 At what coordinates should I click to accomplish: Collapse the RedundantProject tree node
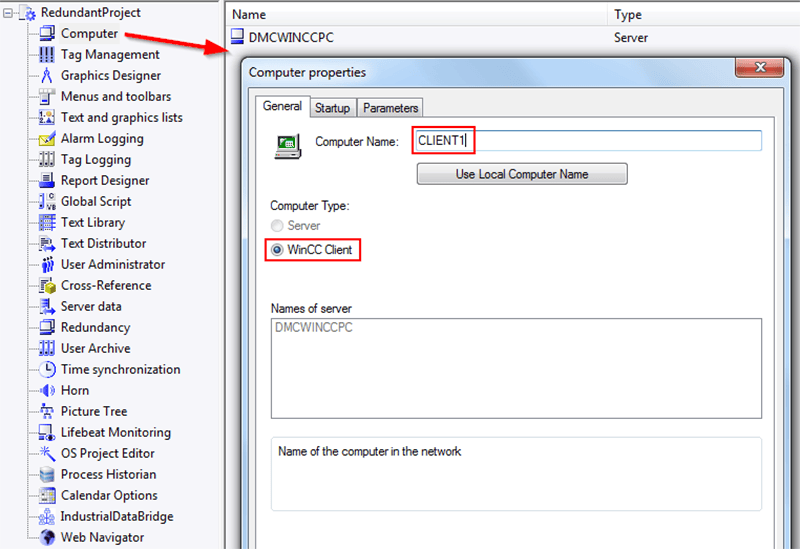click(8, 13)
